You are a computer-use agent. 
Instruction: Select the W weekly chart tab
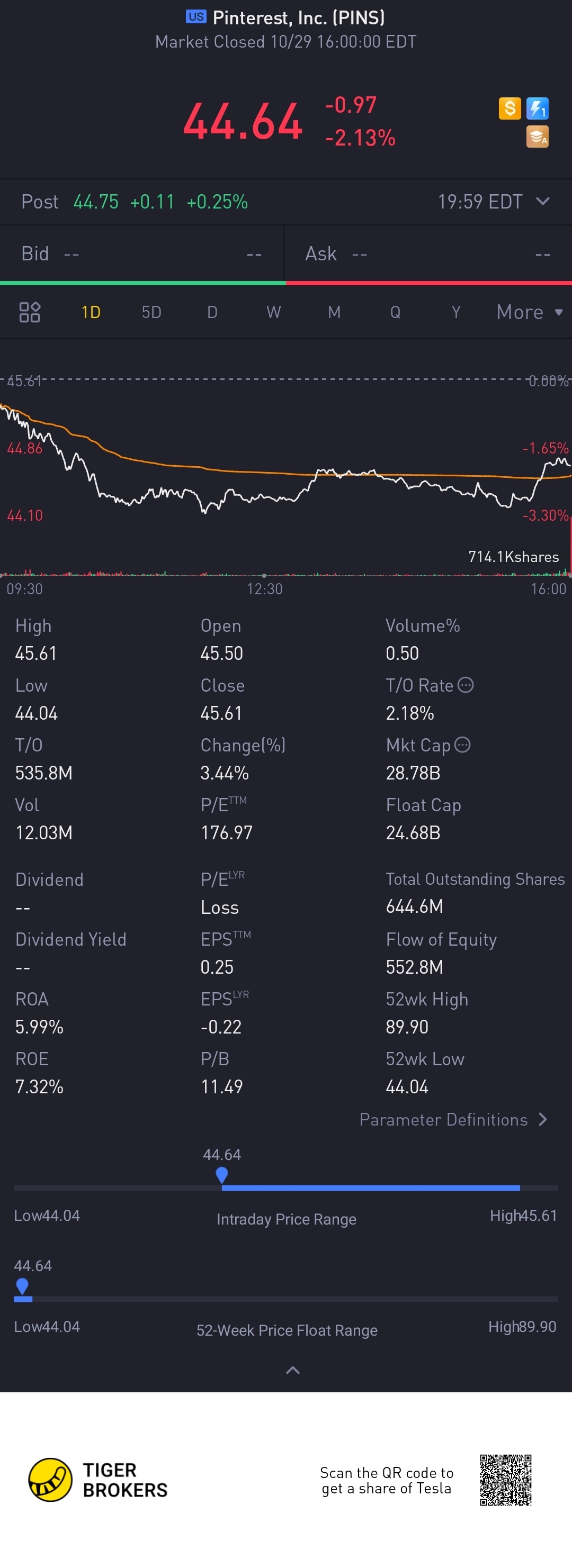click(273, 312)
